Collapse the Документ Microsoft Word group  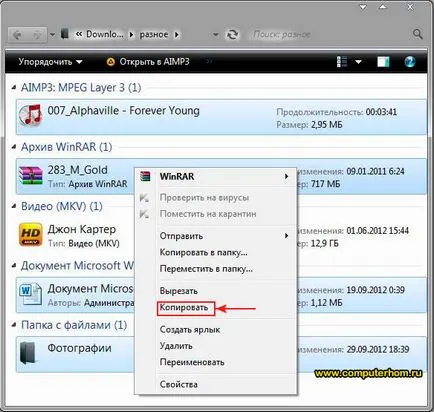click(x=14, y=266)
